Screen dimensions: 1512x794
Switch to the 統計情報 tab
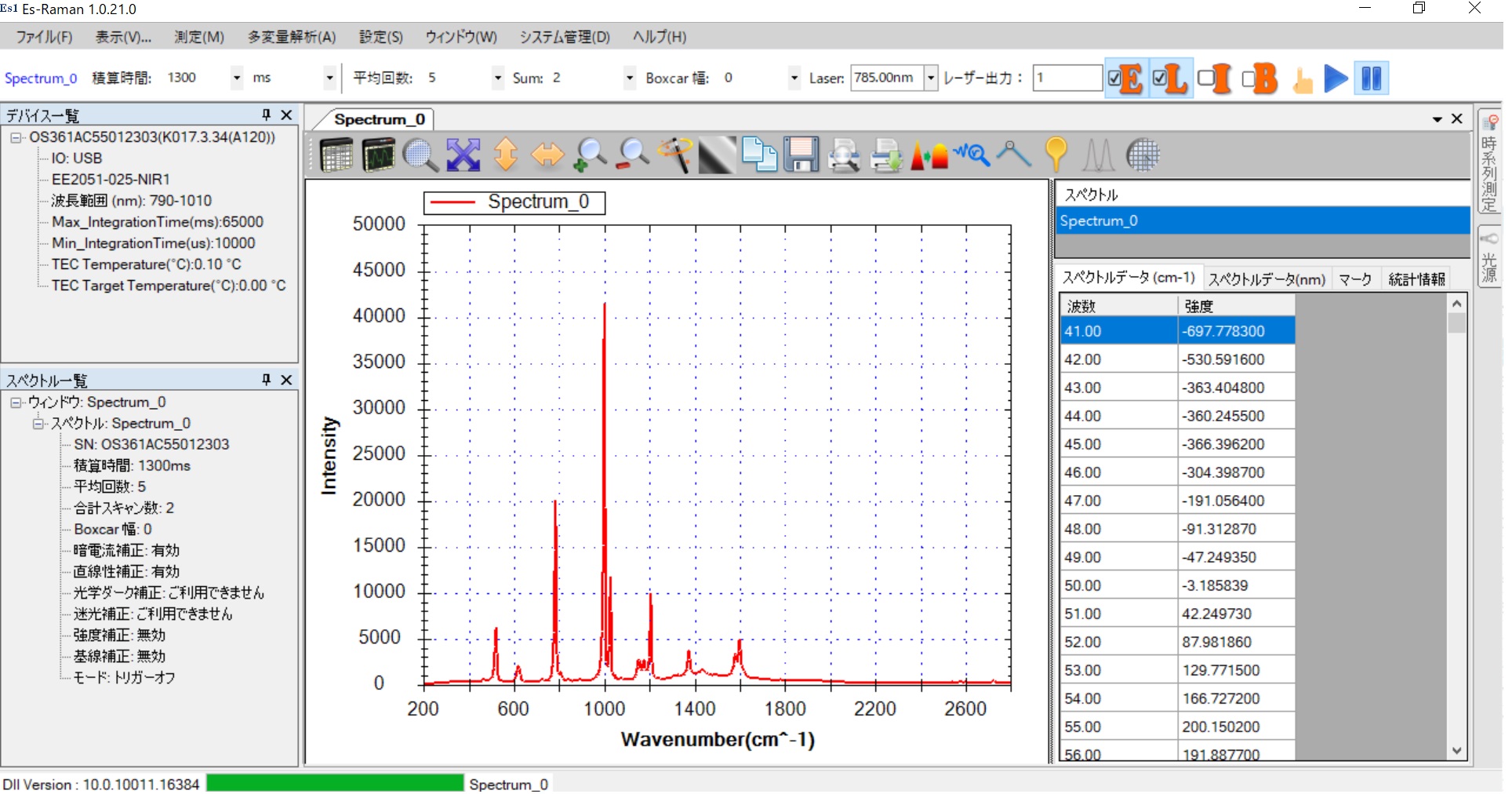1416,279
